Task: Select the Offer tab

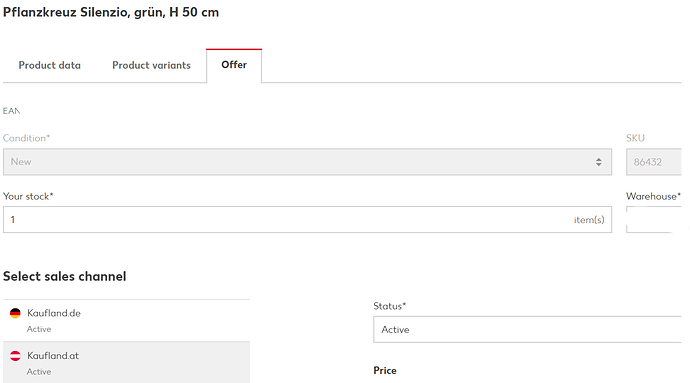Action: tap(234, 65)
